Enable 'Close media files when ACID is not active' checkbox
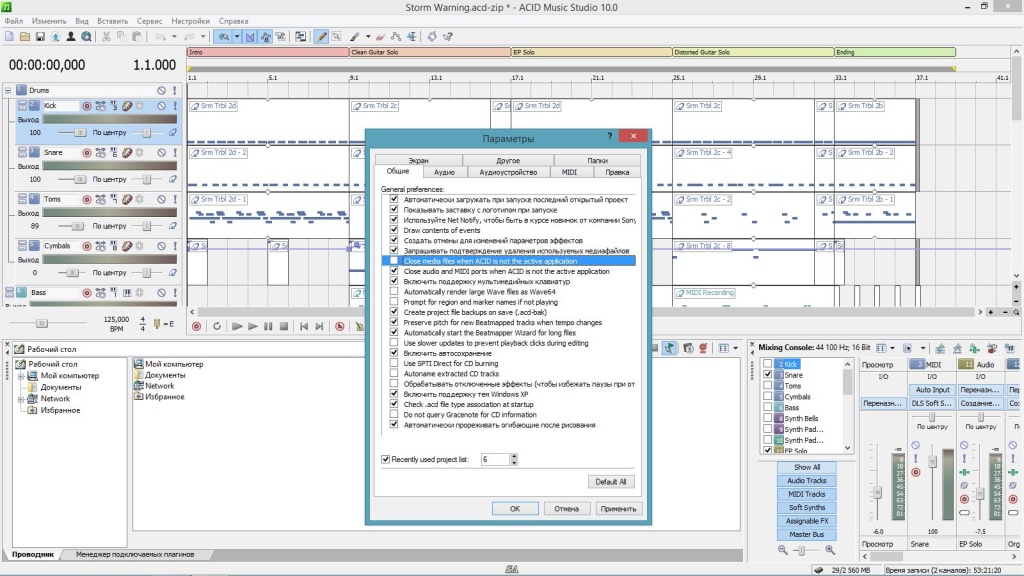 394,261
